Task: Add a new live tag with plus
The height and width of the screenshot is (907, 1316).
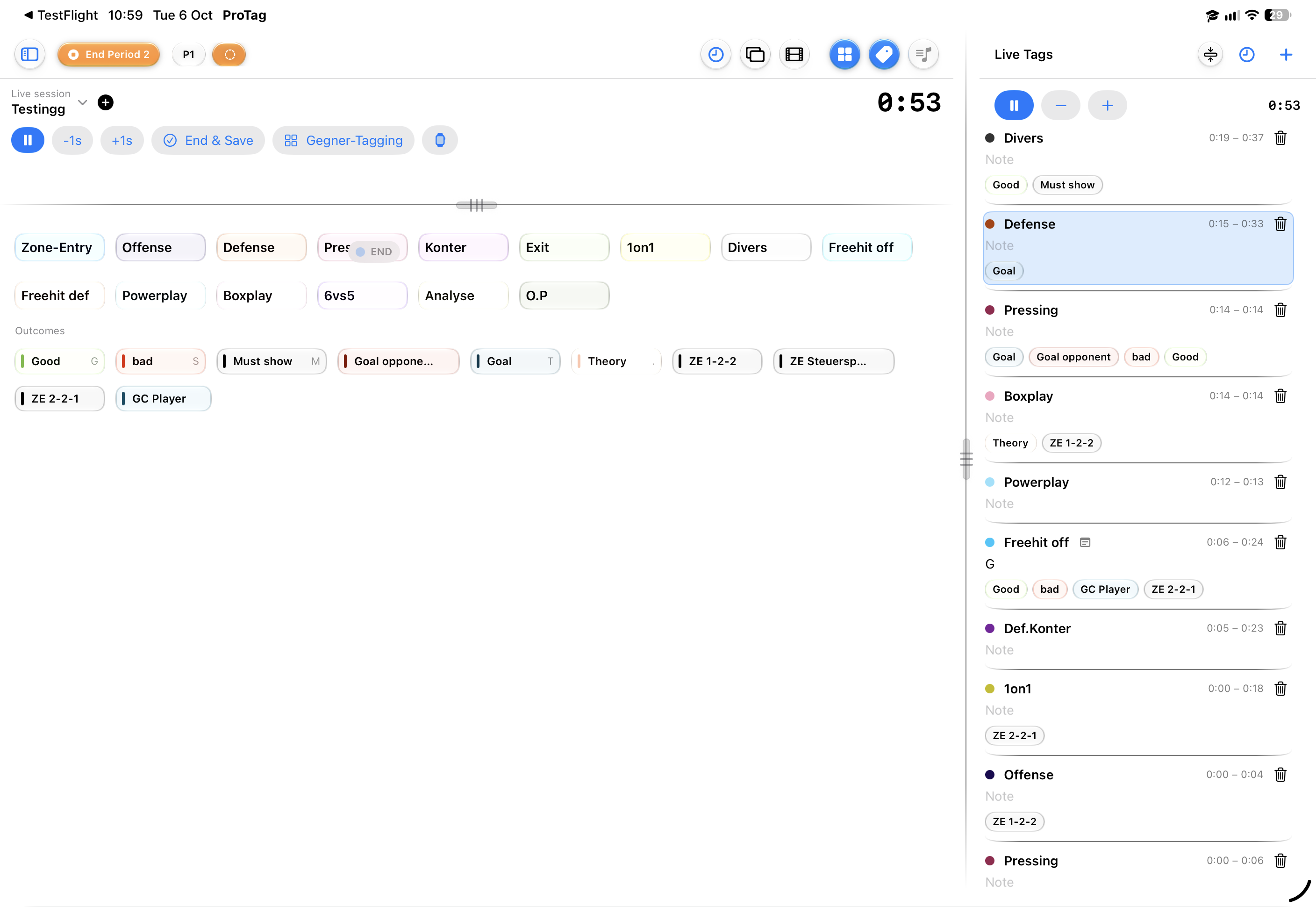Action: [1286, 55]
